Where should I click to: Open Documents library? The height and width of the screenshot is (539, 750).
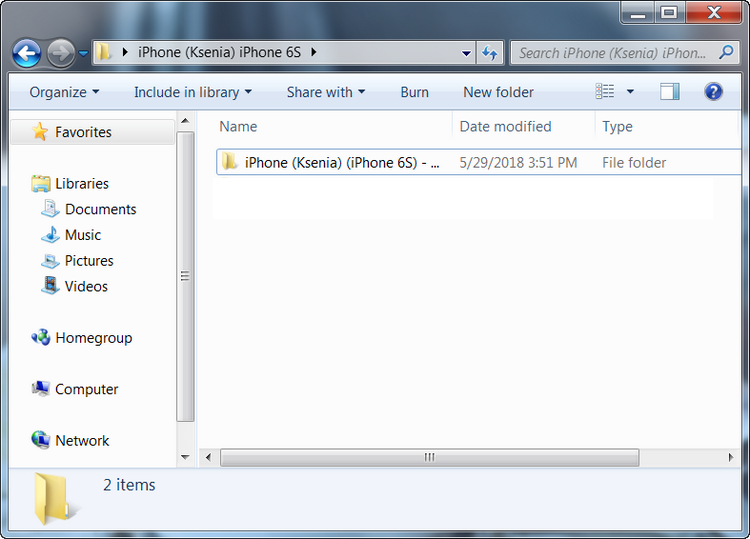(x=100, y=209)
